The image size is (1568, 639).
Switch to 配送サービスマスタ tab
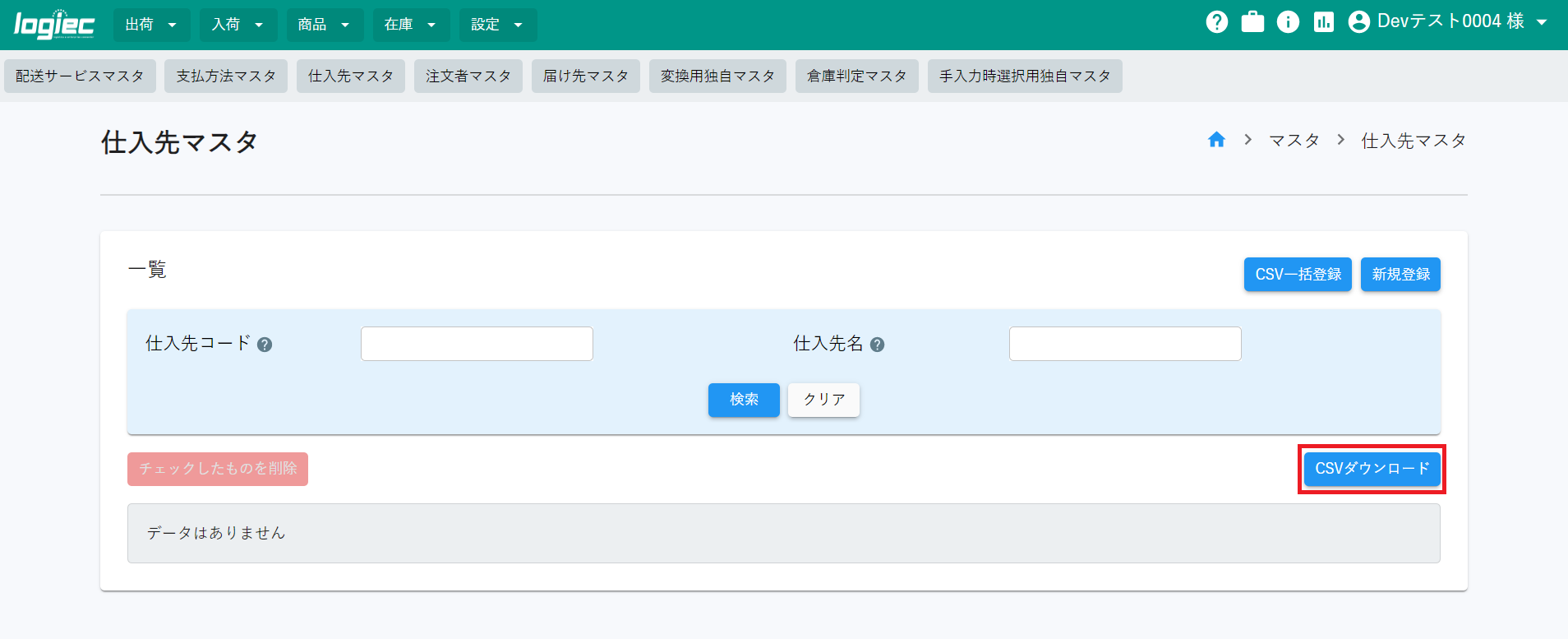(80, 76)
